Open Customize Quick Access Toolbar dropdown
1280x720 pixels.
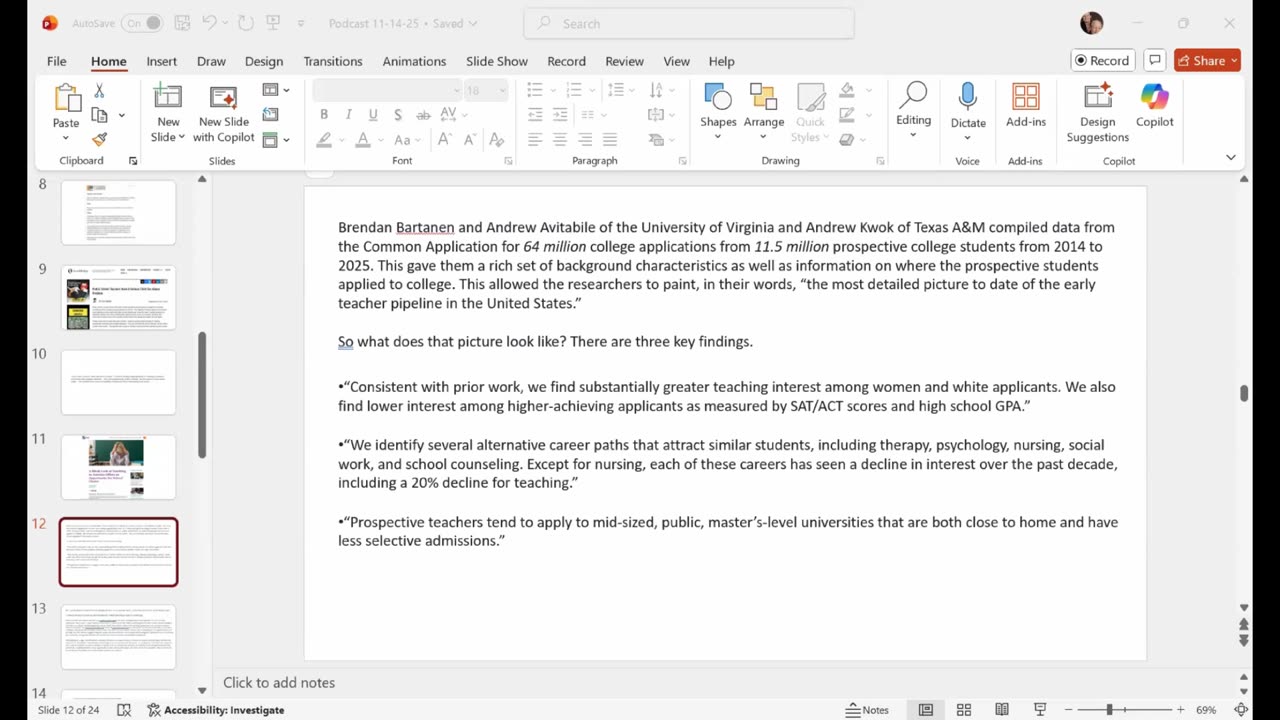(x=301, y=23)
